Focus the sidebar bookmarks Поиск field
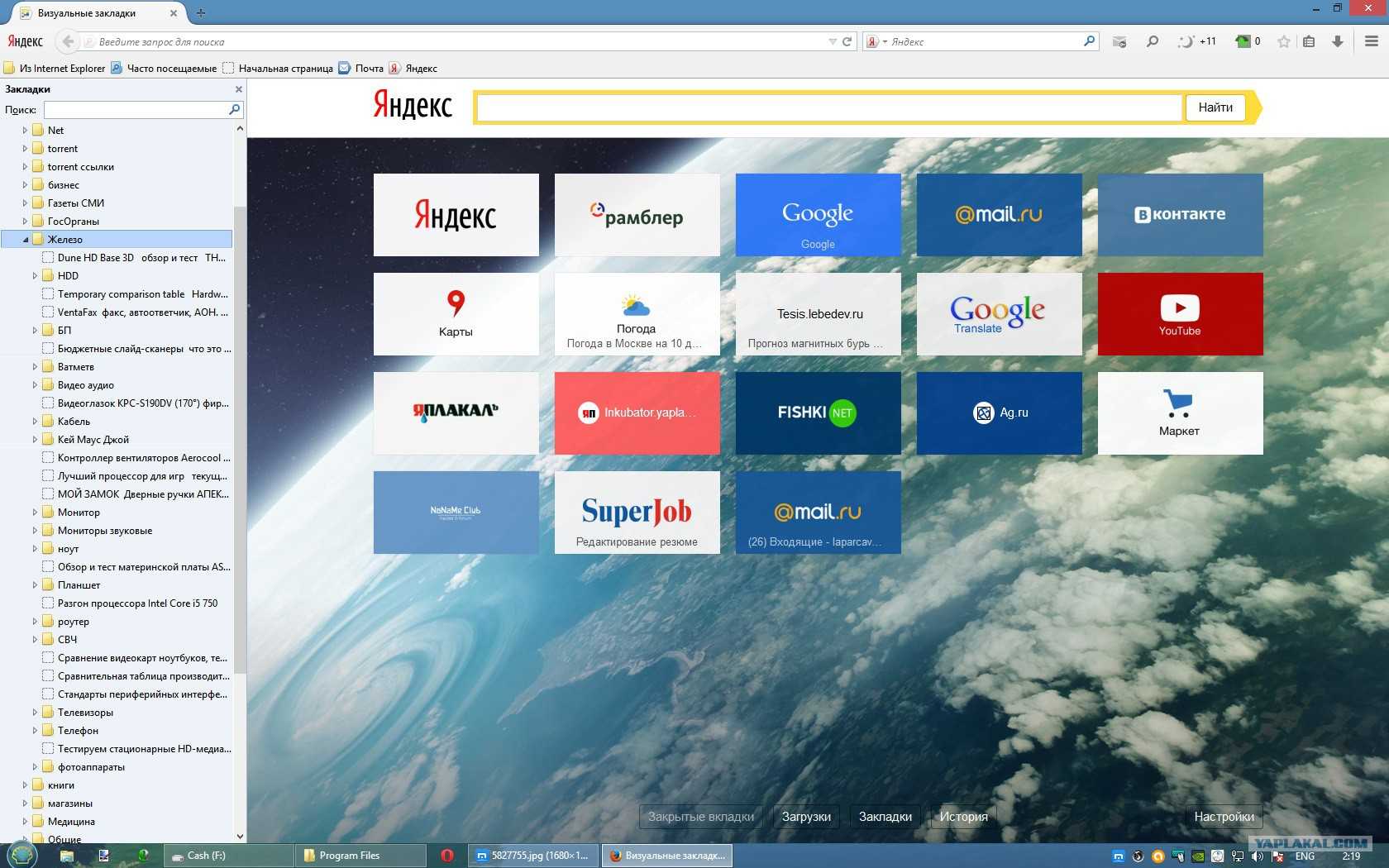The image size is (1389, 868). click(136, 109)
